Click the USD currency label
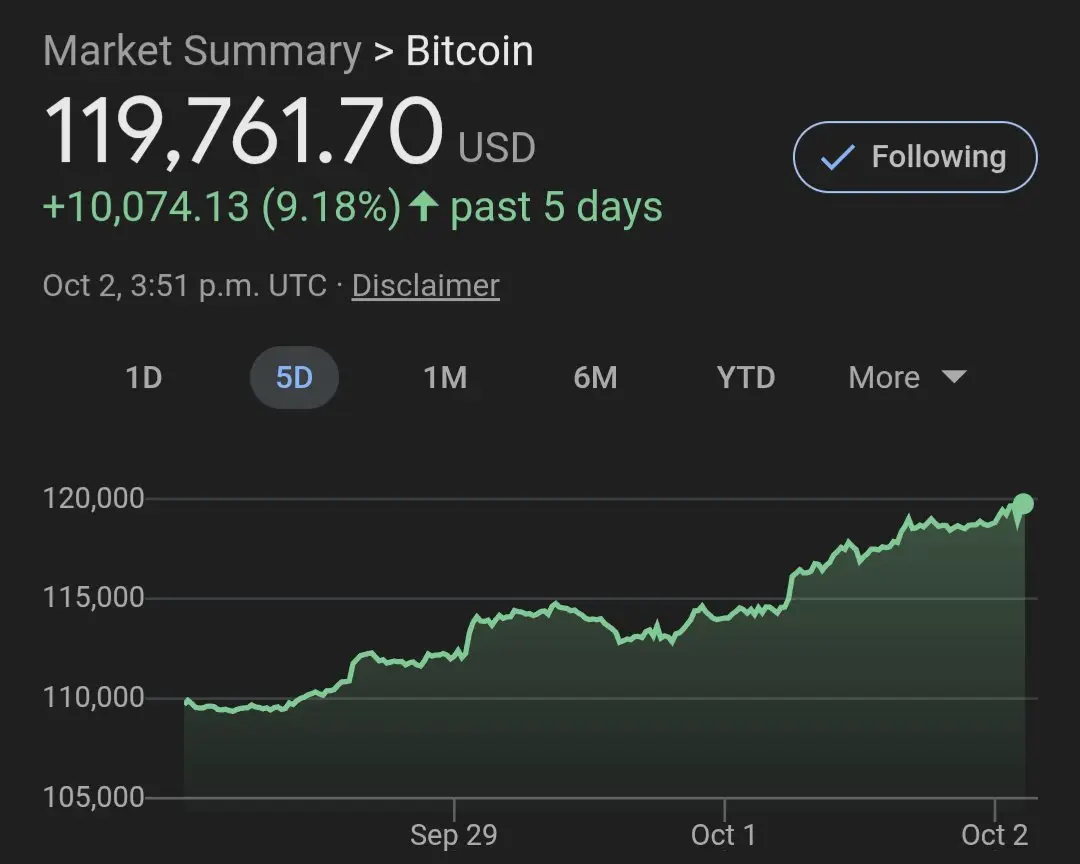 coord(497,148)
